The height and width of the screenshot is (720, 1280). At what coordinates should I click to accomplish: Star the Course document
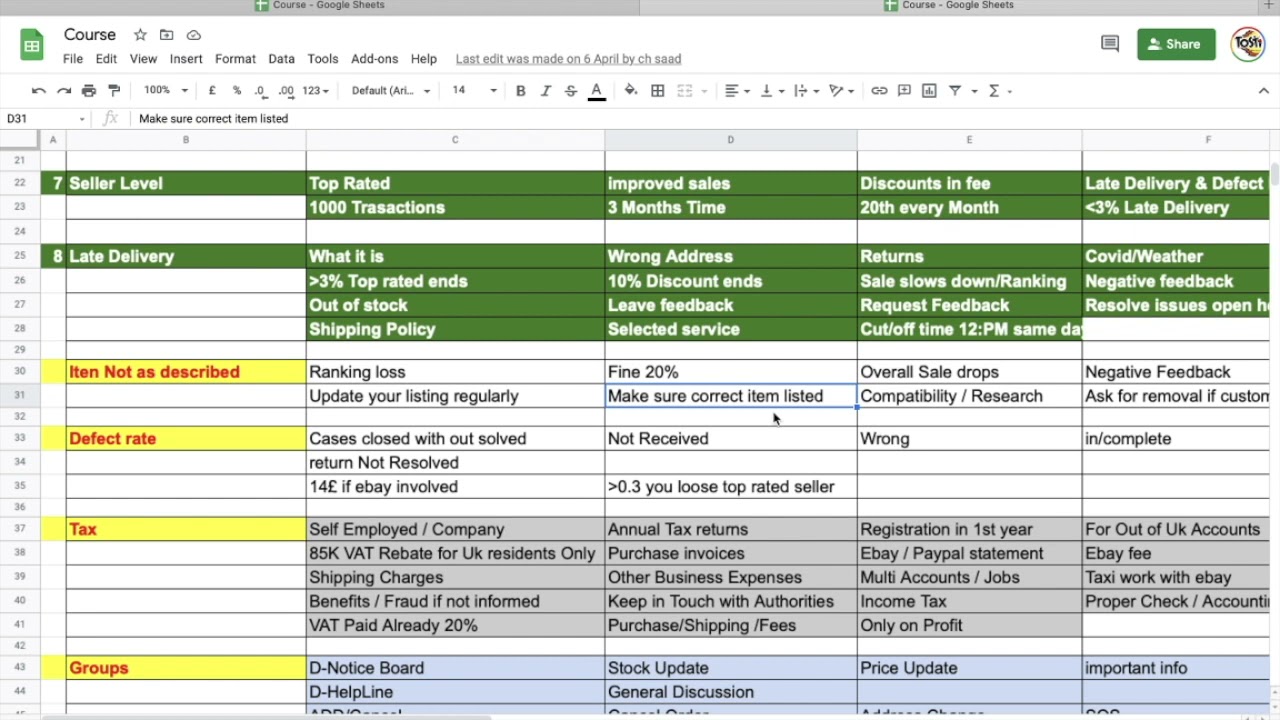click(x=140, y=35)
